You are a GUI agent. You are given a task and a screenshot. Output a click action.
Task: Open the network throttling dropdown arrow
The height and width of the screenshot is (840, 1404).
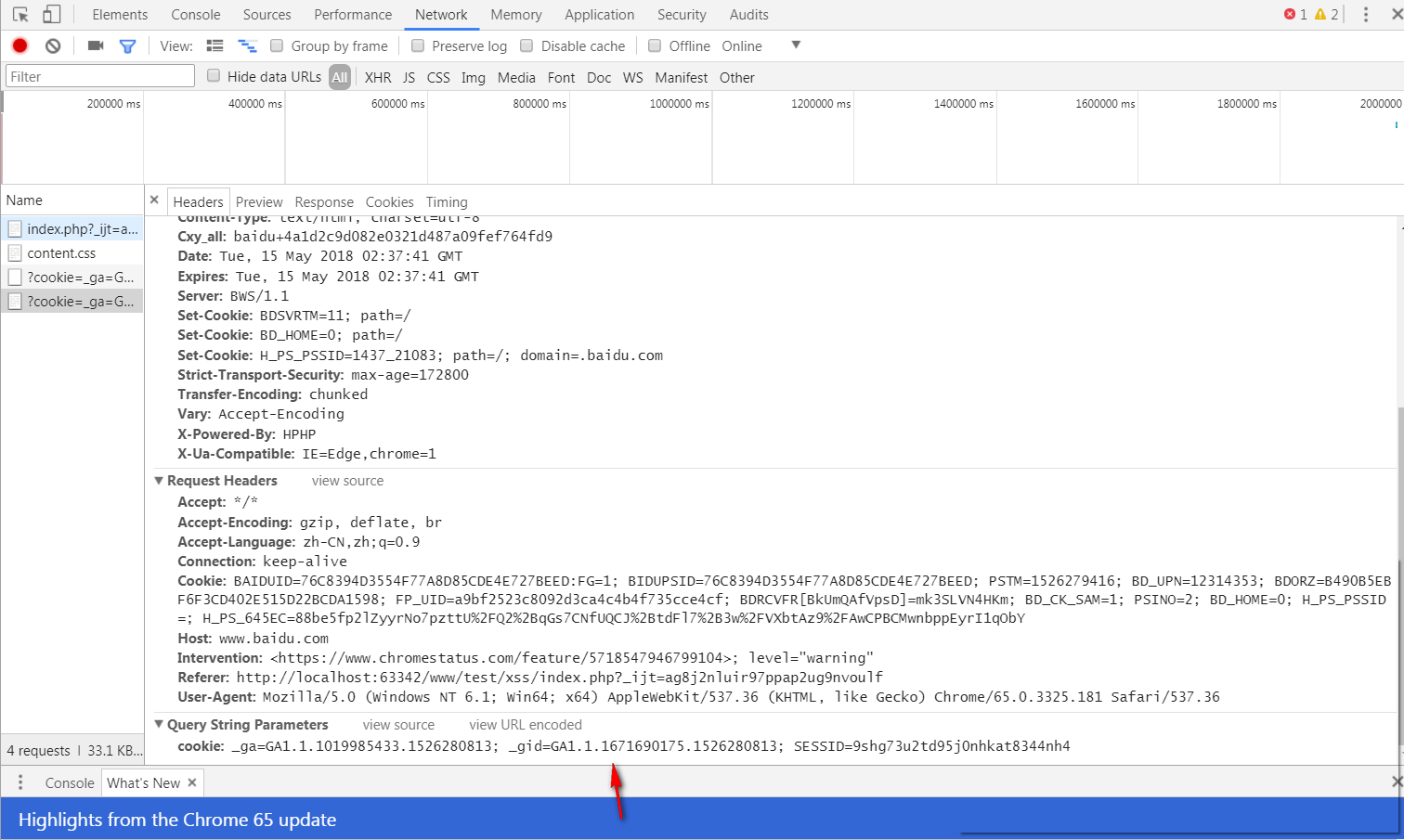pyautogui.click(x=796, y=45)
